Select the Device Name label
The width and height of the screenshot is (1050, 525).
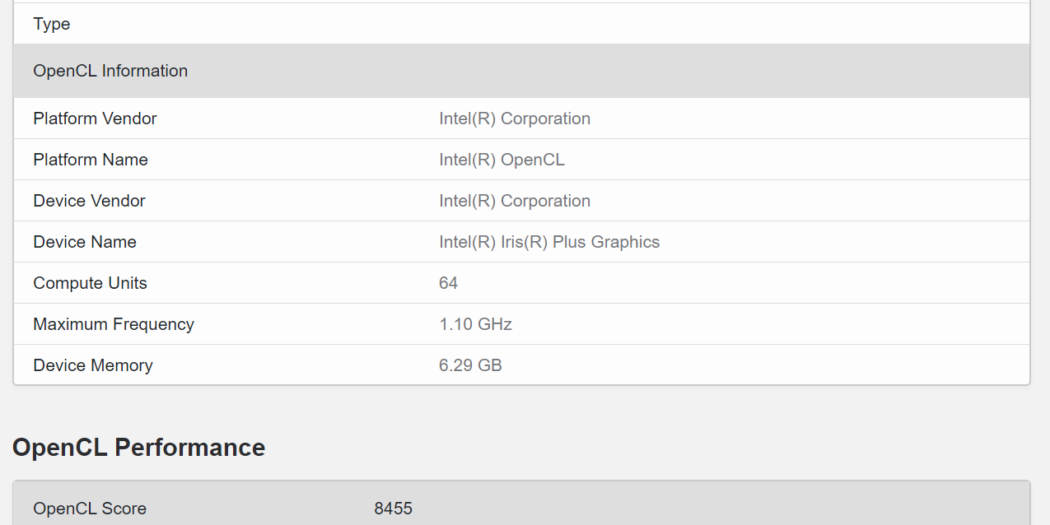pyautogui.click(x=85, y=242)
